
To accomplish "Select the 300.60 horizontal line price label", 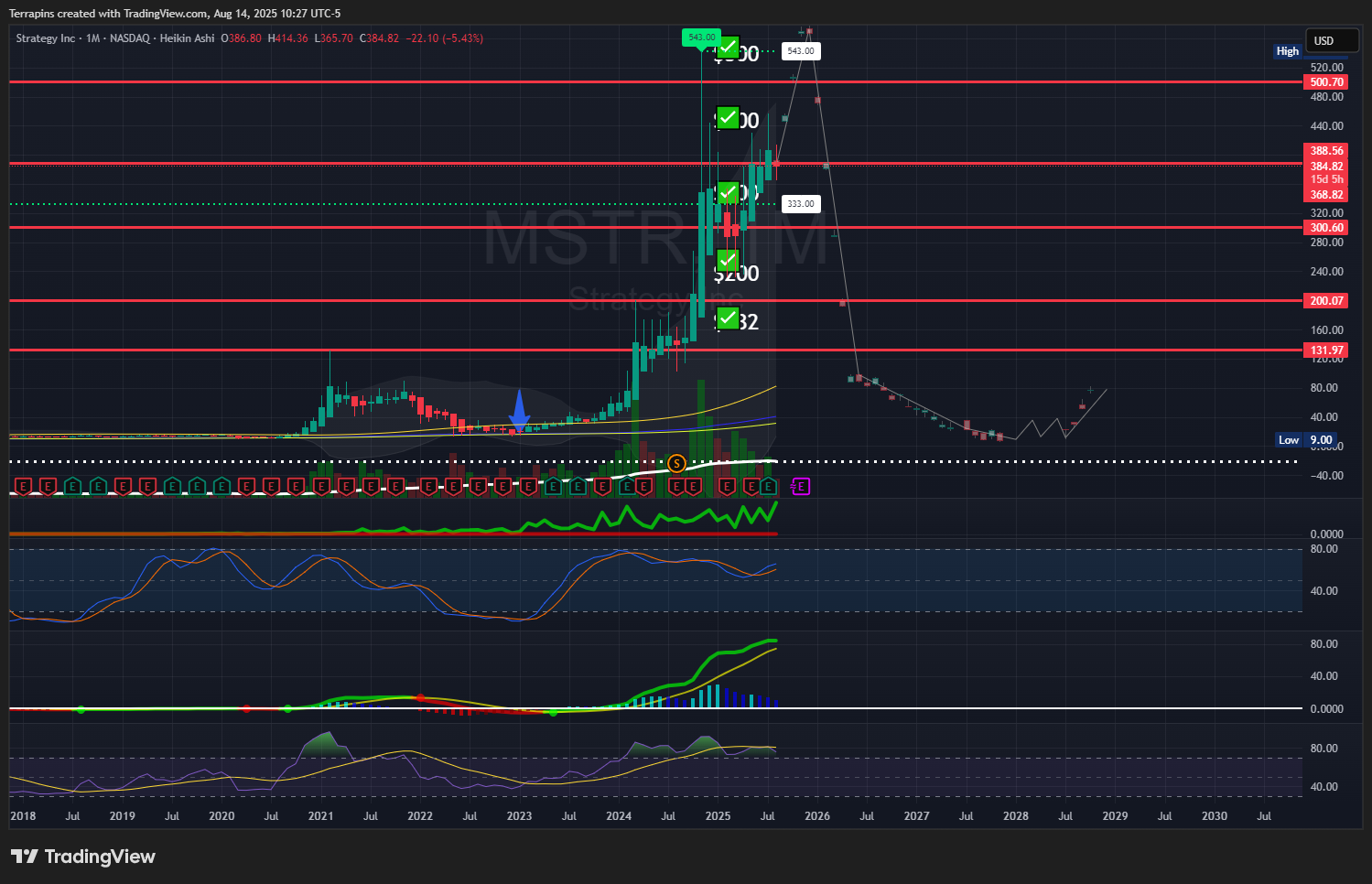I will click(x=1326, y=228).
